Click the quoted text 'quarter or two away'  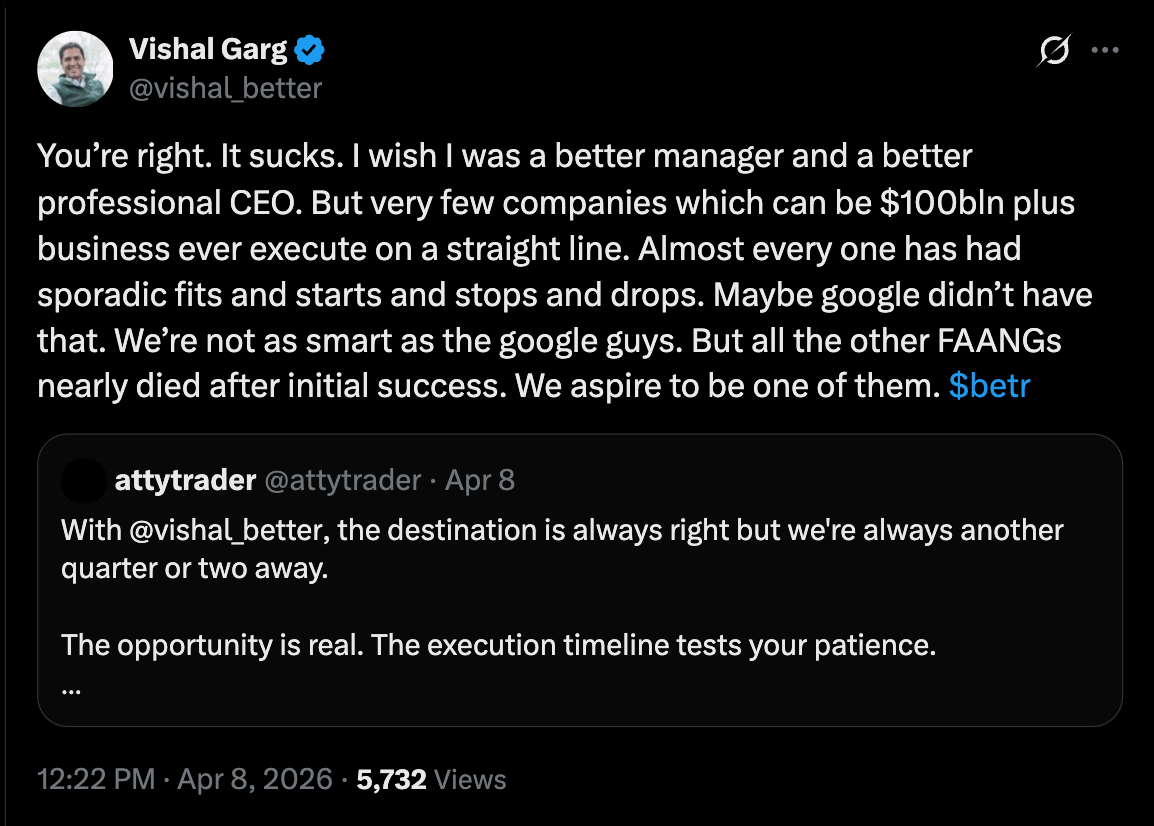[x=193, y=568]
